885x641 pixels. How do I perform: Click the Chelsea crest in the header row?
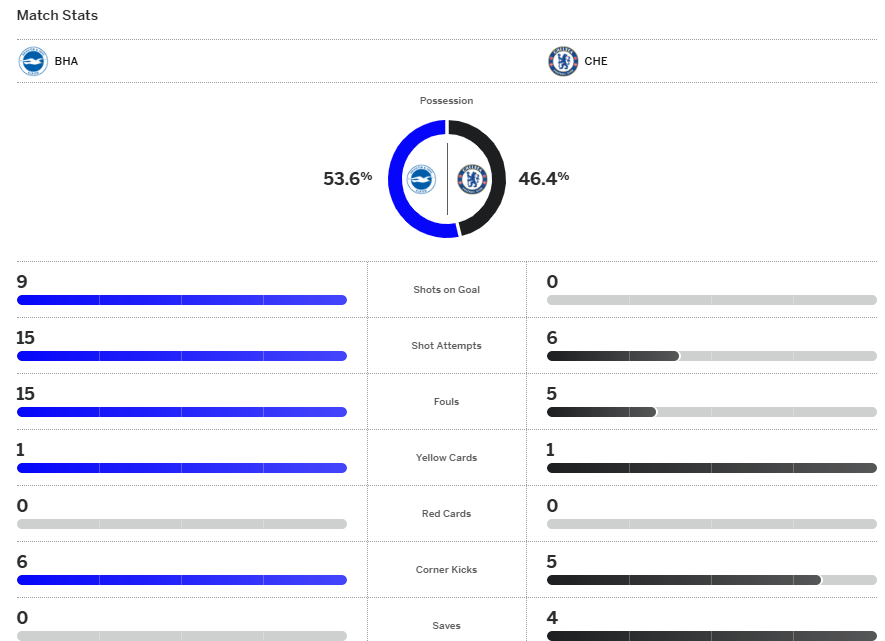click(x=563, y=61)
